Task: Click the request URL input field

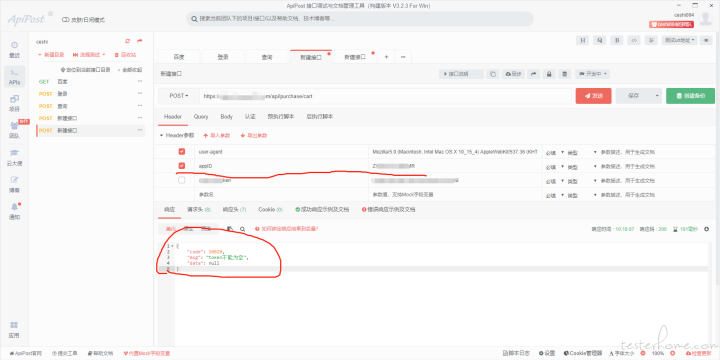Action: tap(386, 96)
